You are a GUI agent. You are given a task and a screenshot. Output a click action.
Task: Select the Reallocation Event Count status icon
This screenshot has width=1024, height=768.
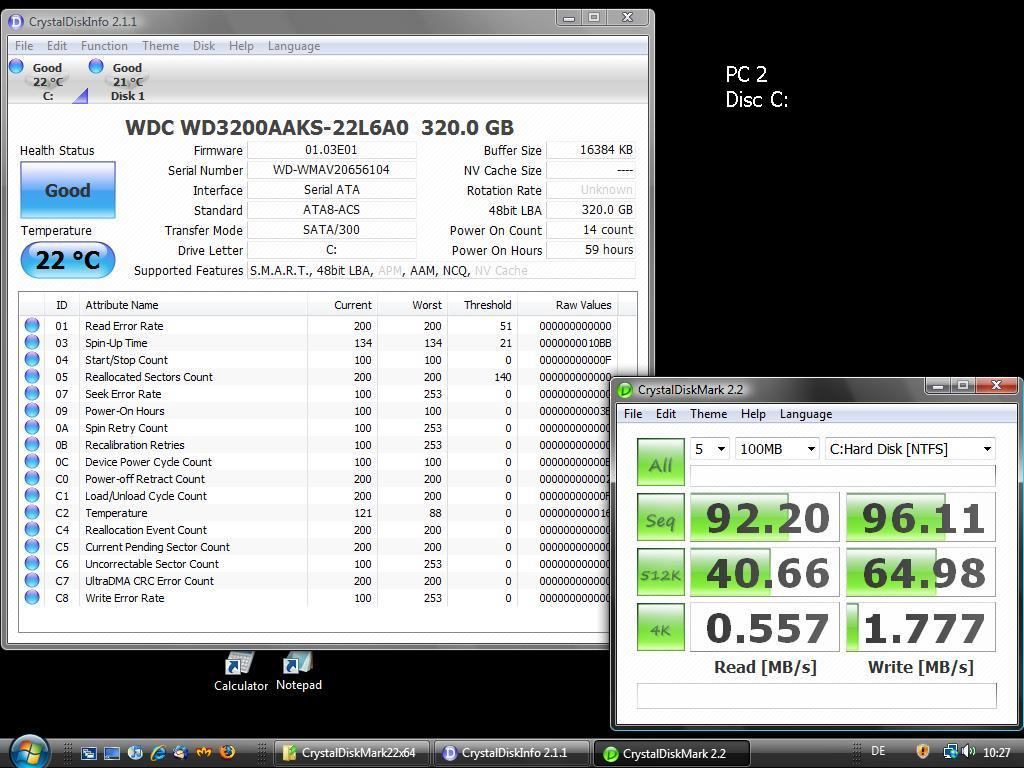32,529
